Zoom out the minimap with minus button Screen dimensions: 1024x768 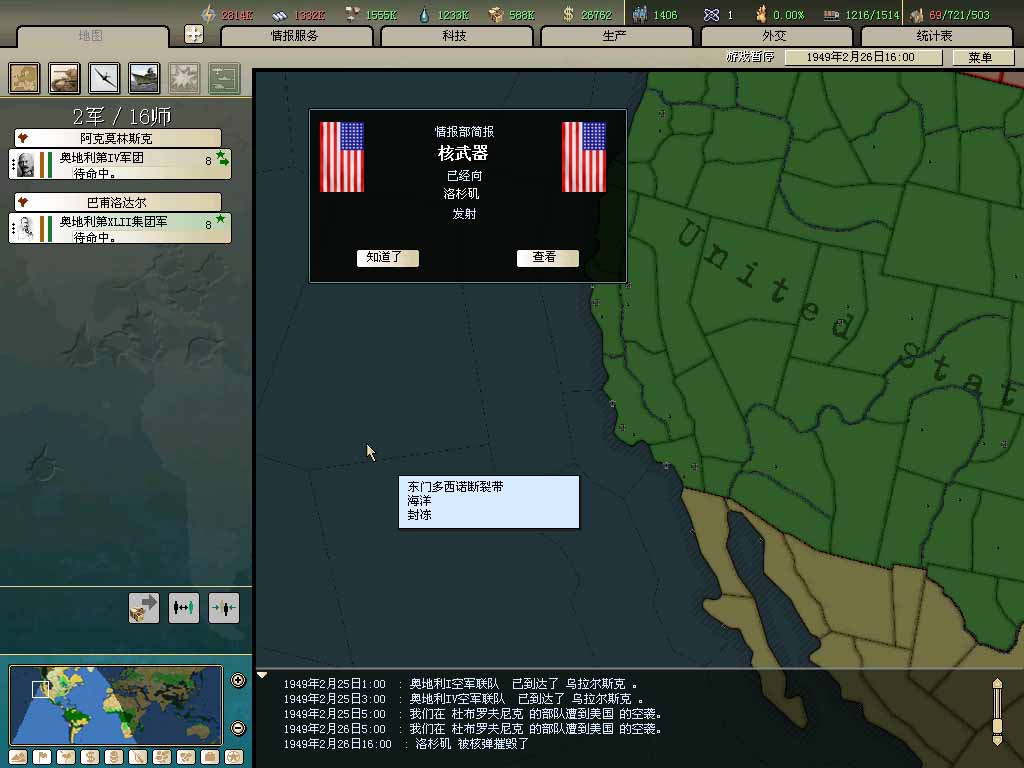[x=238, y=728]
